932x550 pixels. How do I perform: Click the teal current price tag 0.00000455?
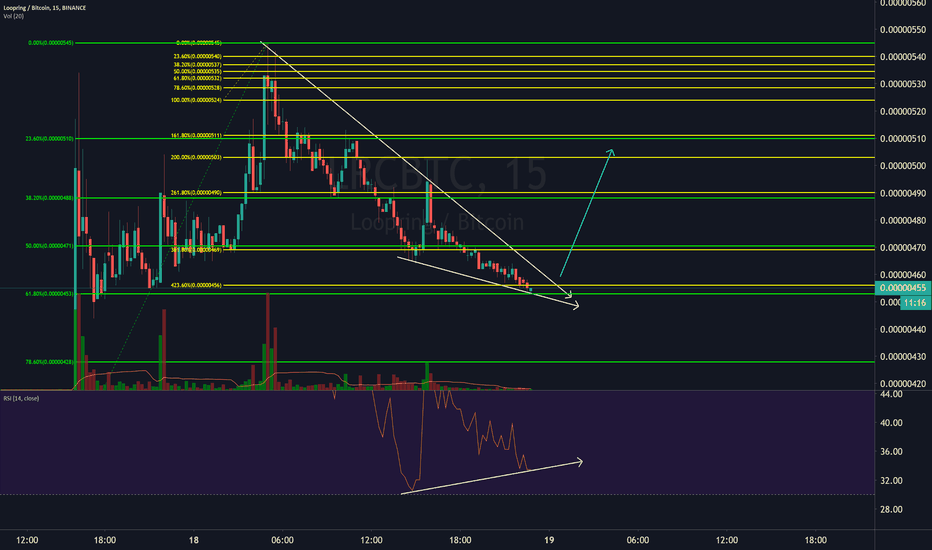pyautogui.click(x=903, y=288)
